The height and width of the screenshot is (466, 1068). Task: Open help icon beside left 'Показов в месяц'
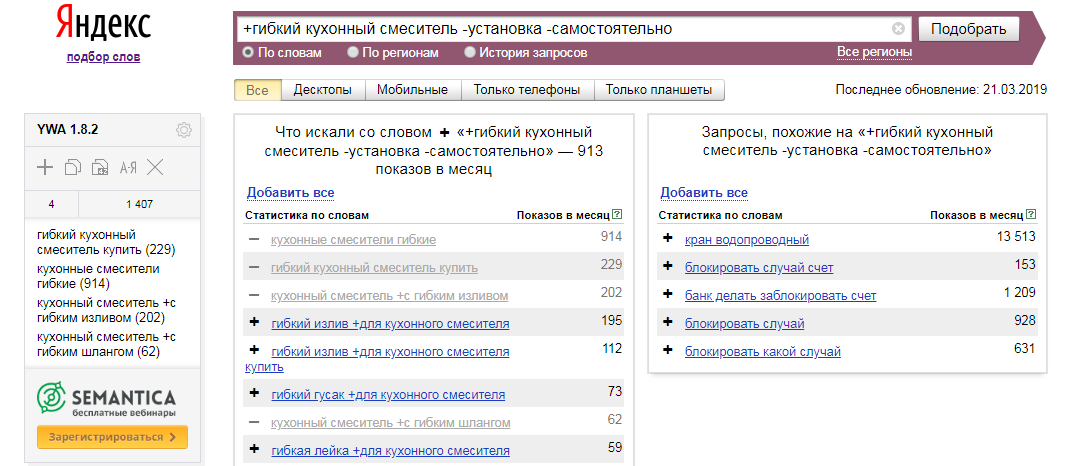coord(617,215)
